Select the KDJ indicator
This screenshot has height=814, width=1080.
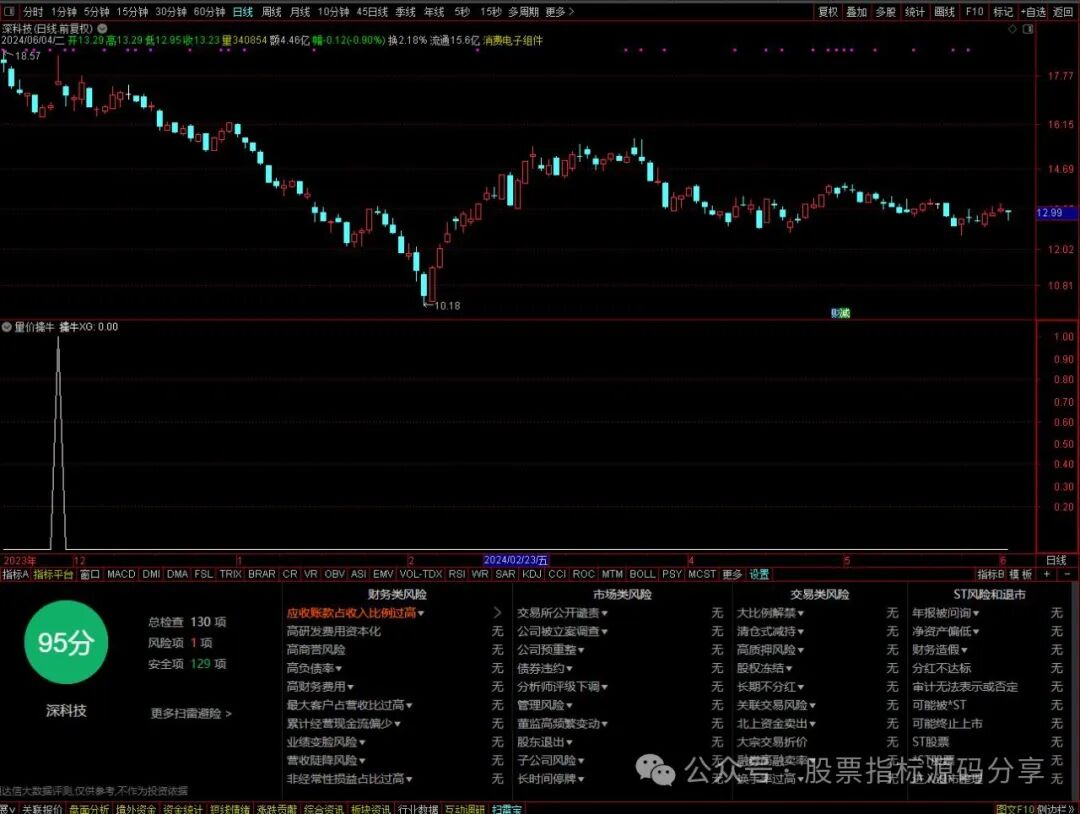click(531, 574)
